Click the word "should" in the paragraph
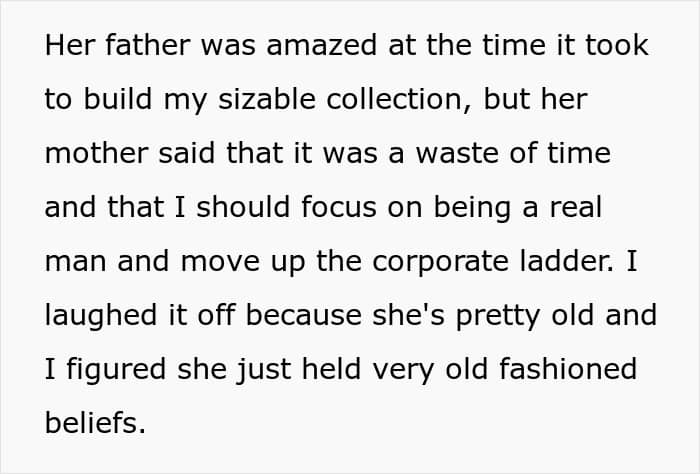The width and height of the screenshot is (700, 474). pyautogui.click(x=243, y=207)
